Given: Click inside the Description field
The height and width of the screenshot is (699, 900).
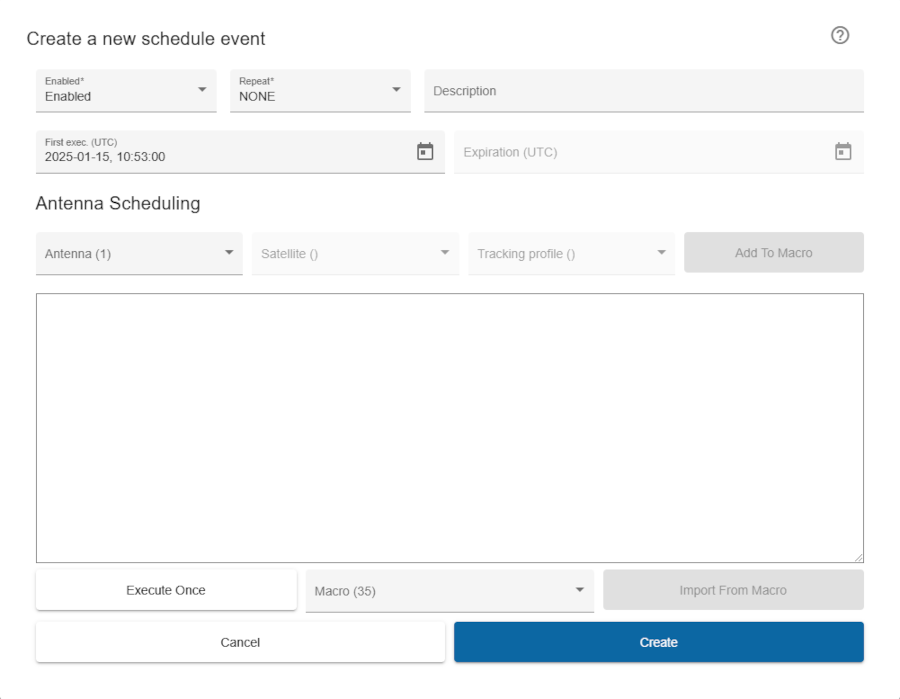Looking at the screenshot, I should click(x=643, y=90).
